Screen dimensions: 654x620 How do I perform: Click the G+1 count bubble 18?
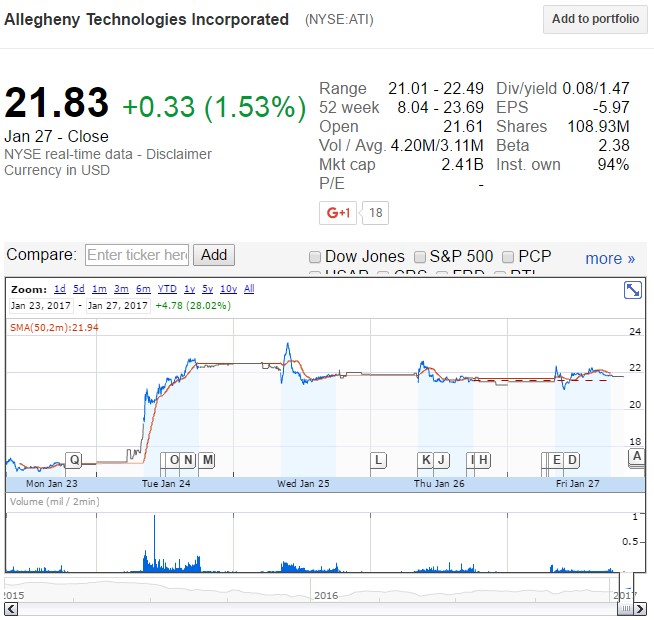375,213
